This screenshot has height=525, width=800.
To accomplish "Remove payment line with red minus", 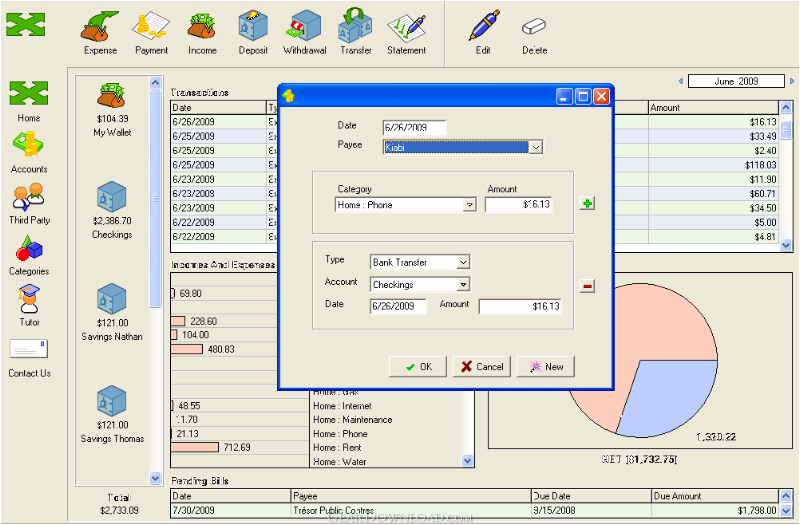I will pos(587,286).
